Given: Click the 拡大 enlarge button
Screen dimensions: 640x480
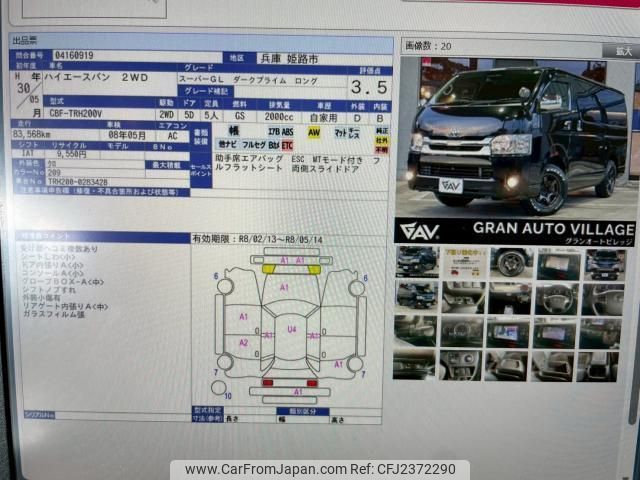Looking at the screenshot, I should (x=624, y=47).
